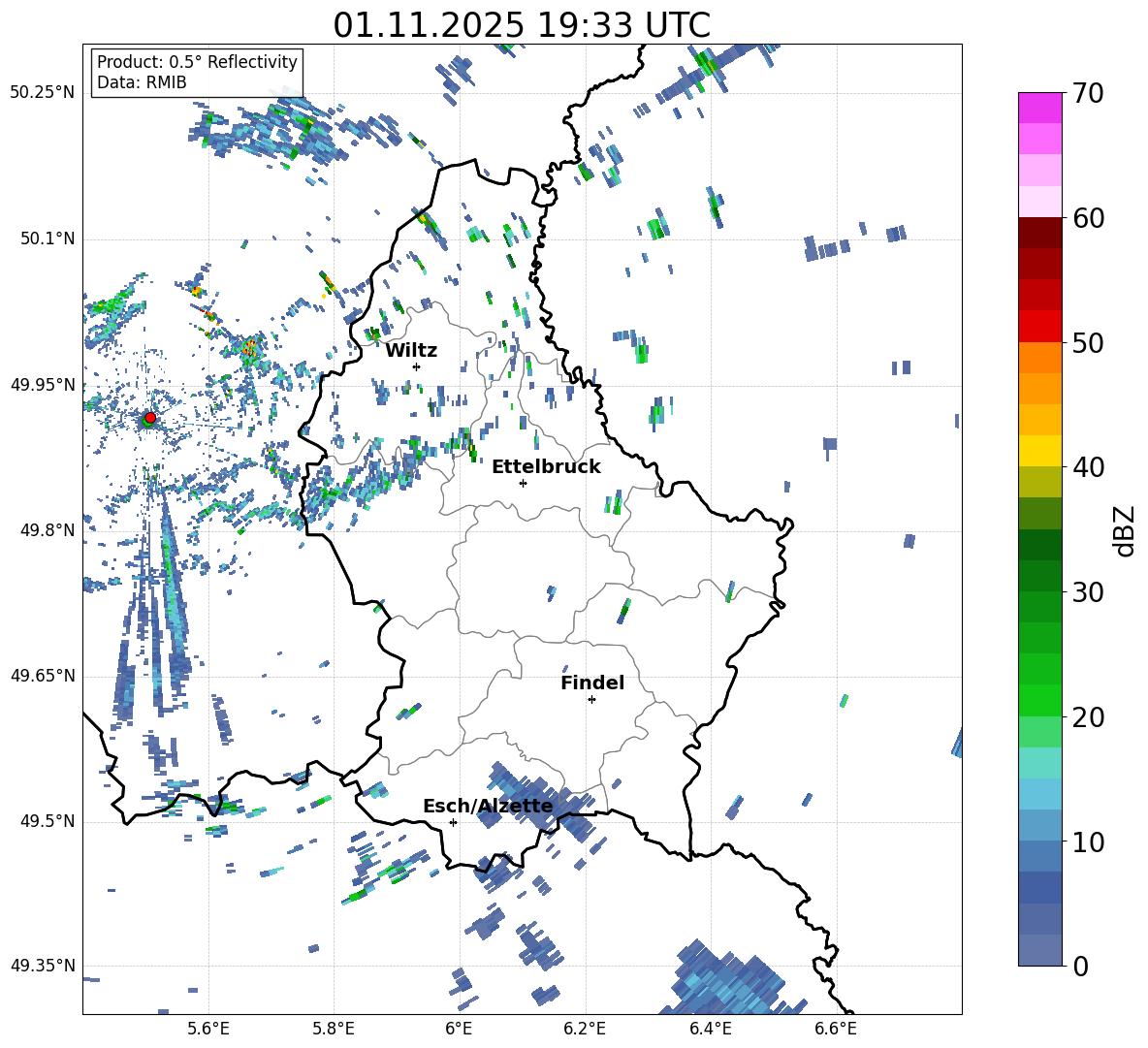
Task: Click the 6°E longitude label
Action: [459, 1030]
